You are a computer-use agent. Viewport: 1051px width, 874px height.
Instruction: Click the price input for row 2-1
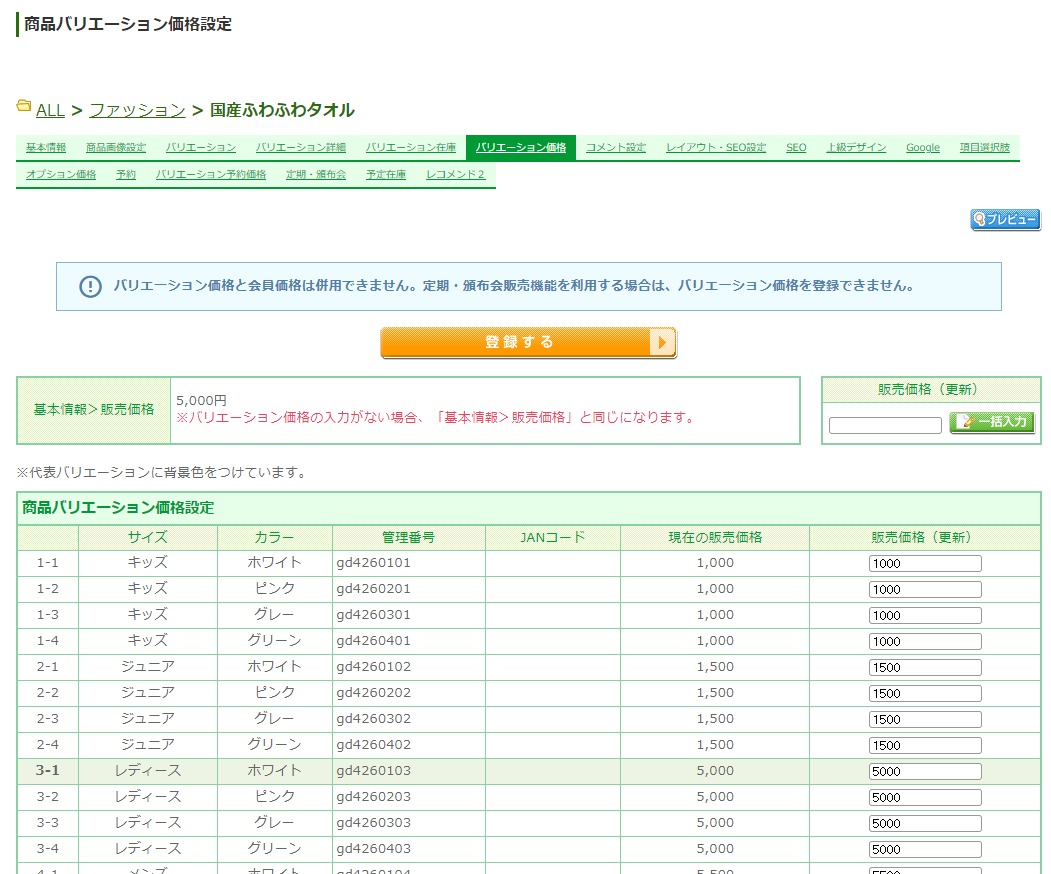click(x=925, y=668)
